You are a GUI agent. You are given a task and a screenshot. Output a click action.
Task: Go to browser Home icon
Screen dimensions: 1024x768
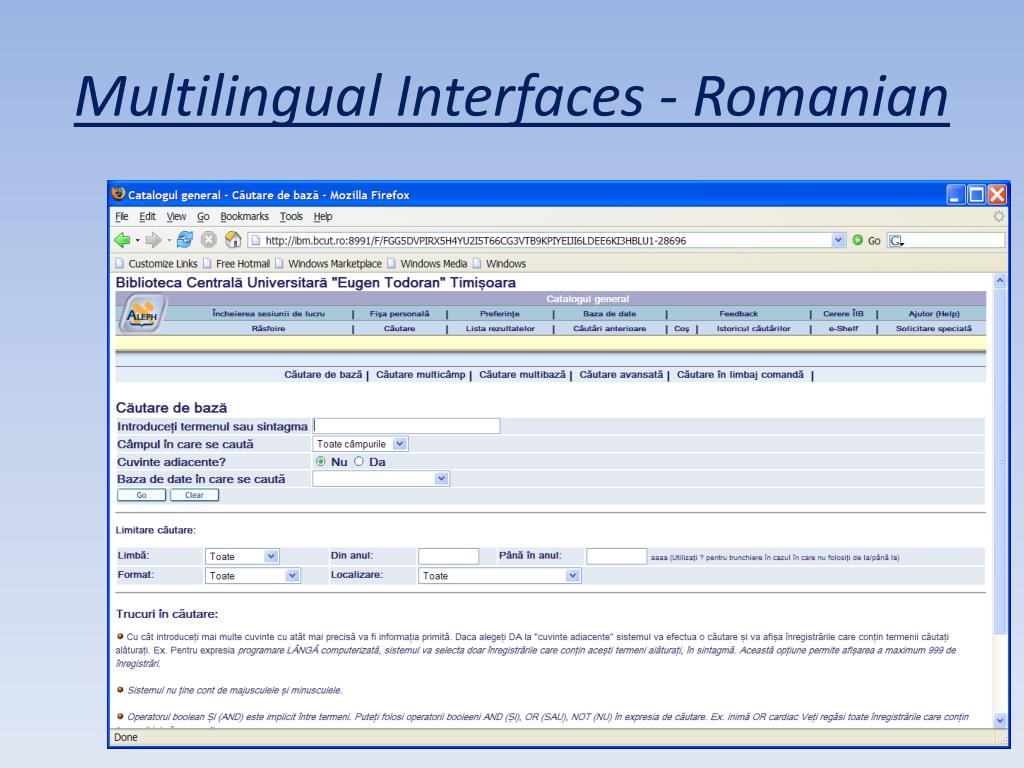click(x=233, y=240)
